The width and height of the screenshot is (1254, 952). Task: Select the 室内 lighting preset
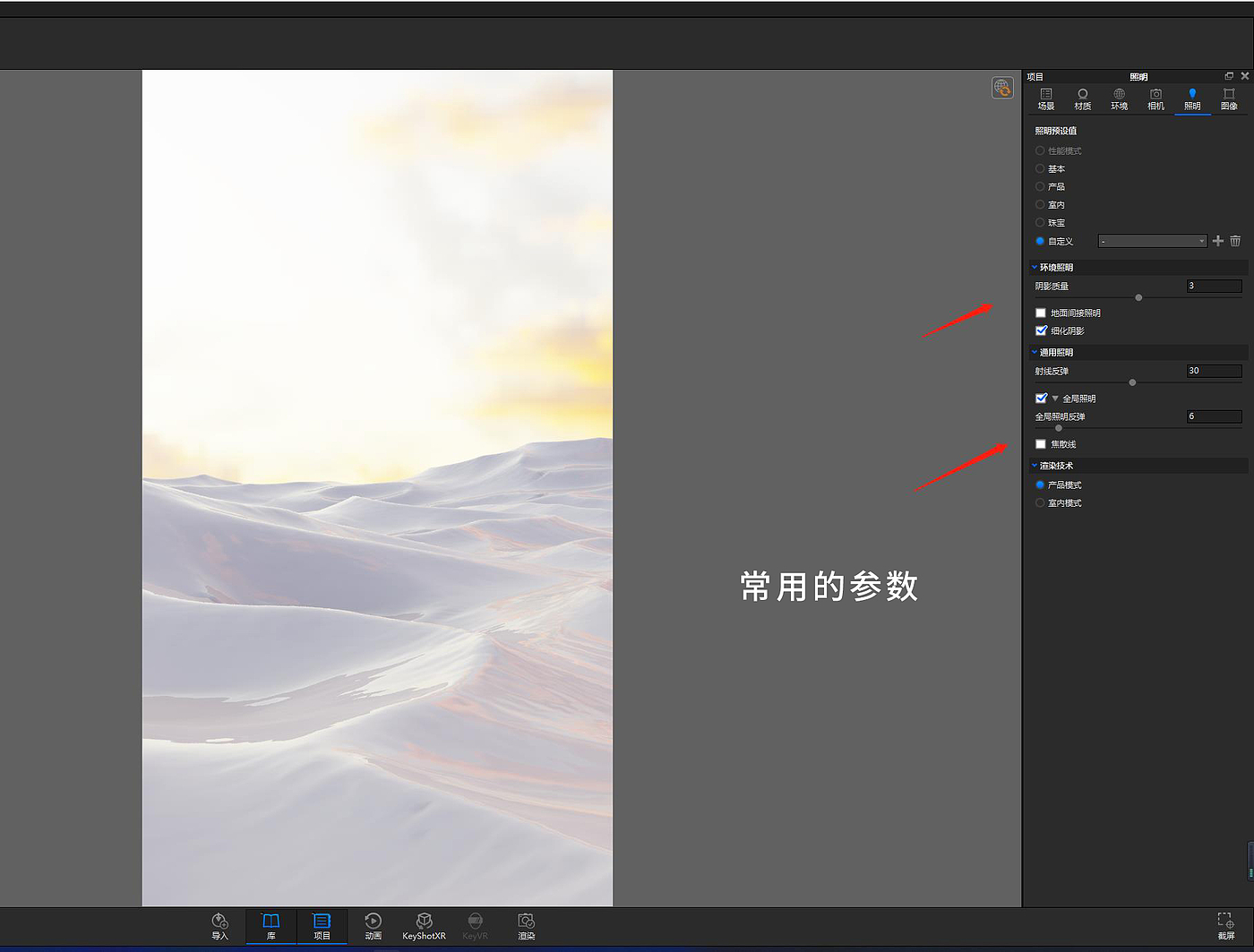click(x=1040, y=204)
